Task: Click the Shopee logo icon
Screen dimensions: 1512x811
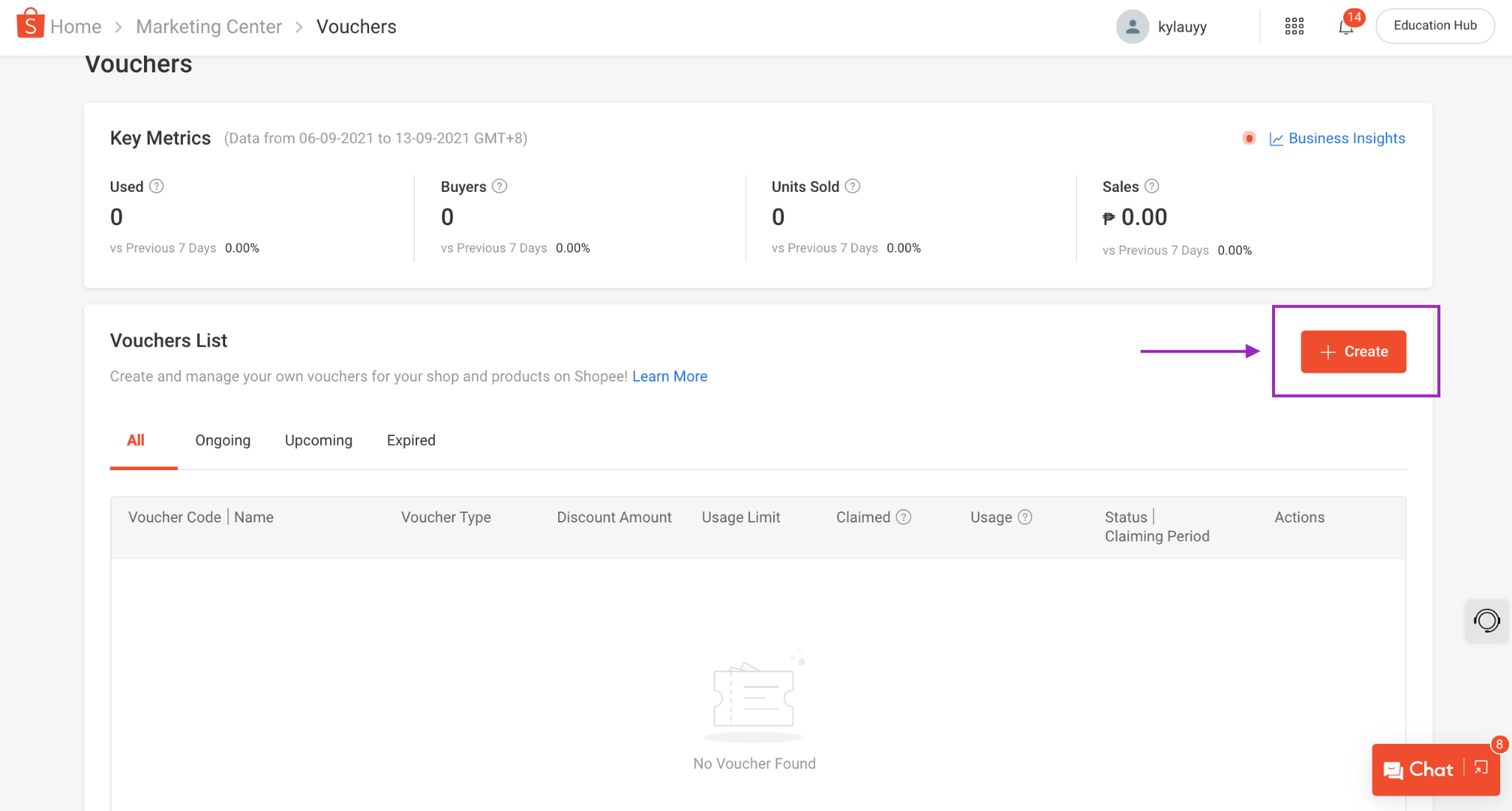Action: [x=30, y=24]
